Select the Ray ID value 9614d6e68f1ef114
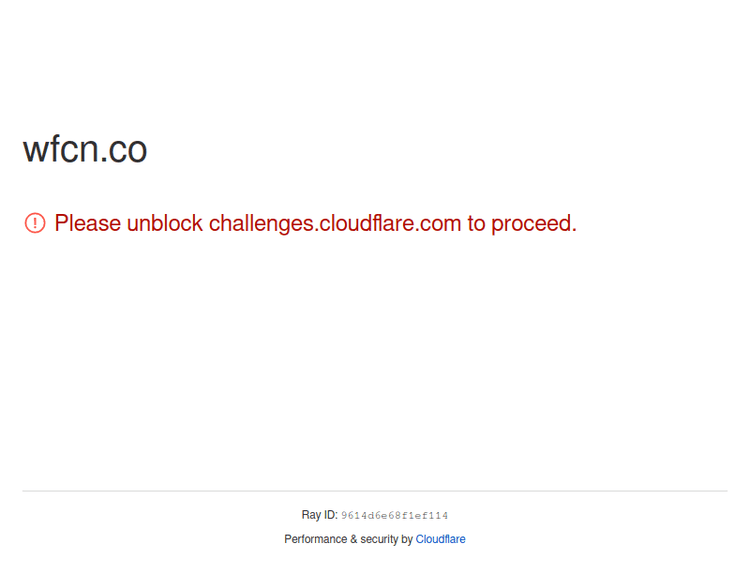Image resolution: width=750 pixels, height=563 pixels. pyautogui.click(x=394, y=516)
